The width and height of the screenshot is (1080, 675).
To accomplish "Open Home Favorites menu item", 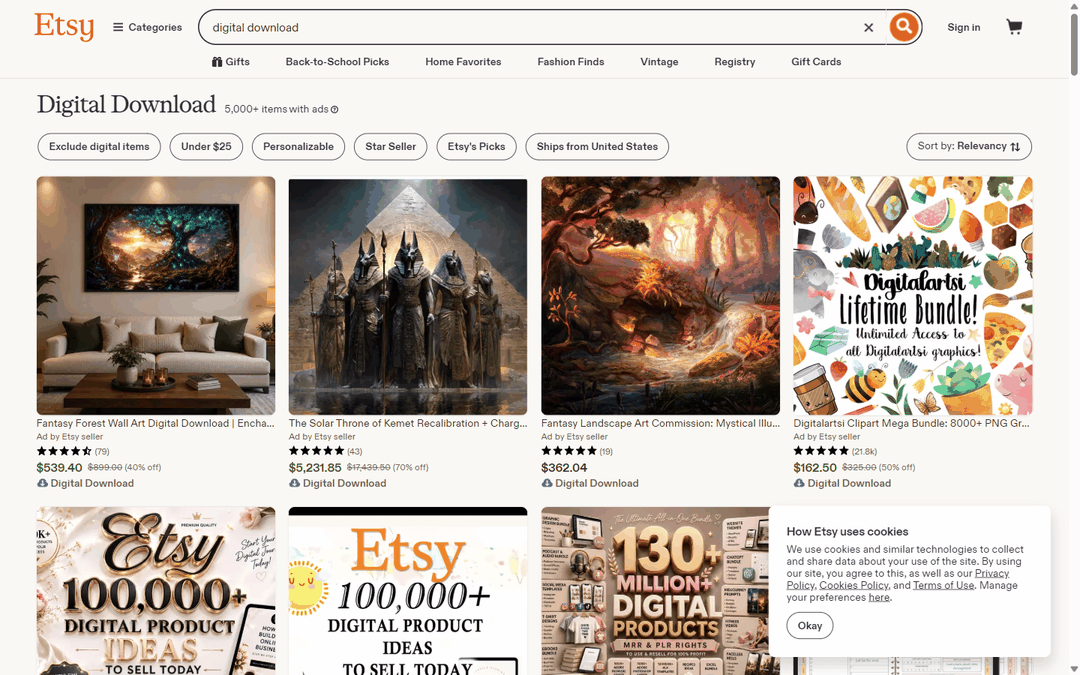I will tap(464, 61).
